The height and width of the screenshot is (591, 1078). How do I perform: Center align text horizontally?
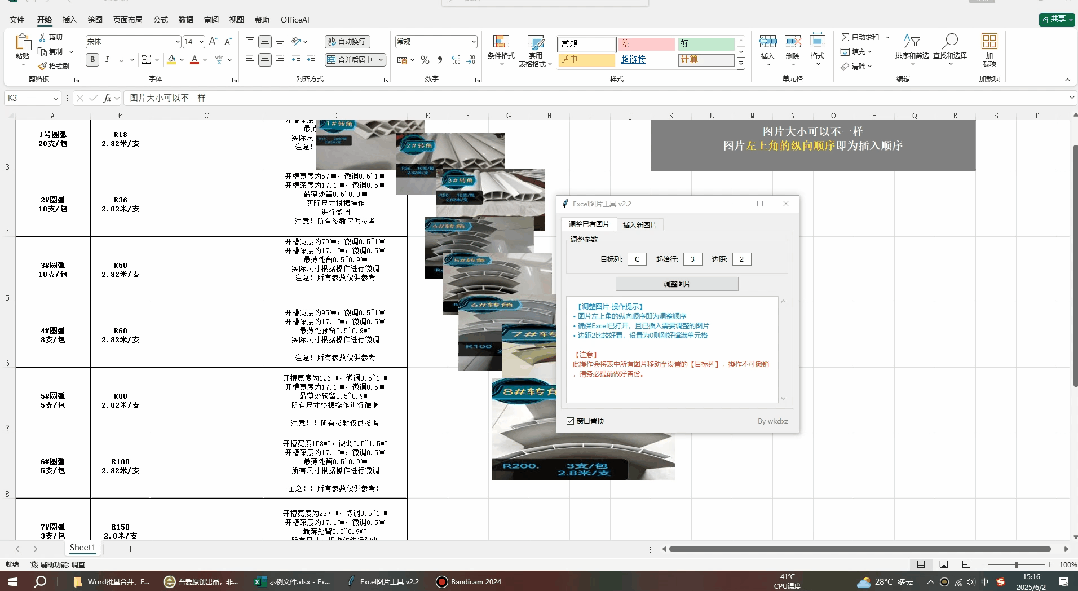pos(265,60)
